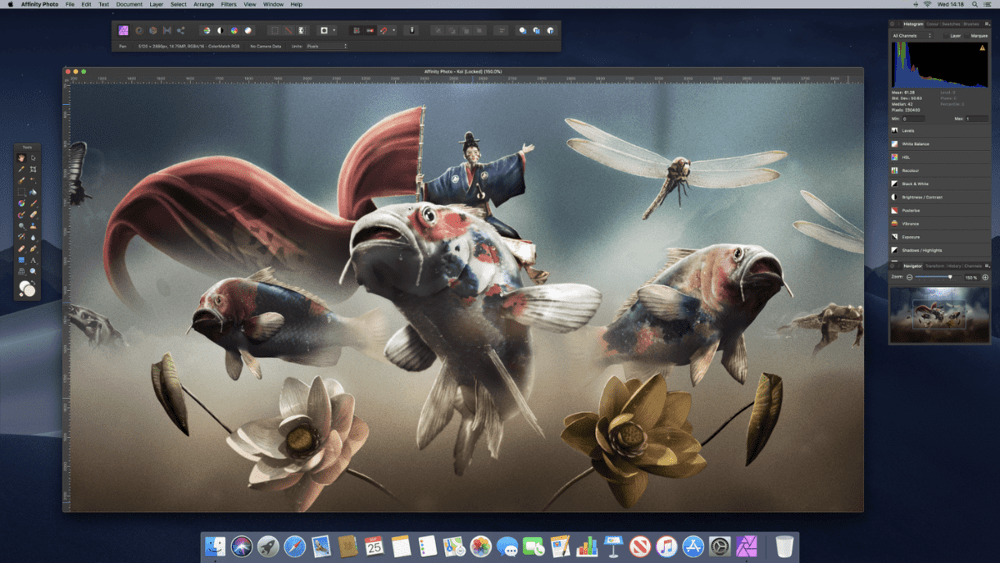Image resolution: width=1000 pixels, height=563 pixels.
Task: Switch to the Export Persona share icon
Action: (x=180, y=30)
